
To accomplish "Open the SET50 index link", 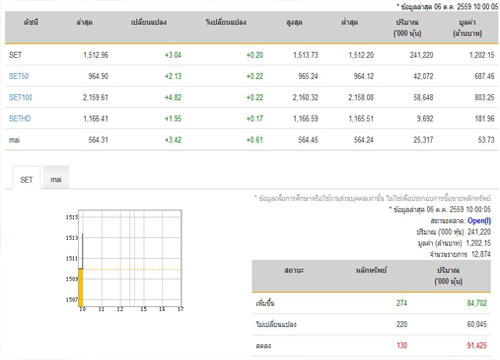I will click(19, 76).
